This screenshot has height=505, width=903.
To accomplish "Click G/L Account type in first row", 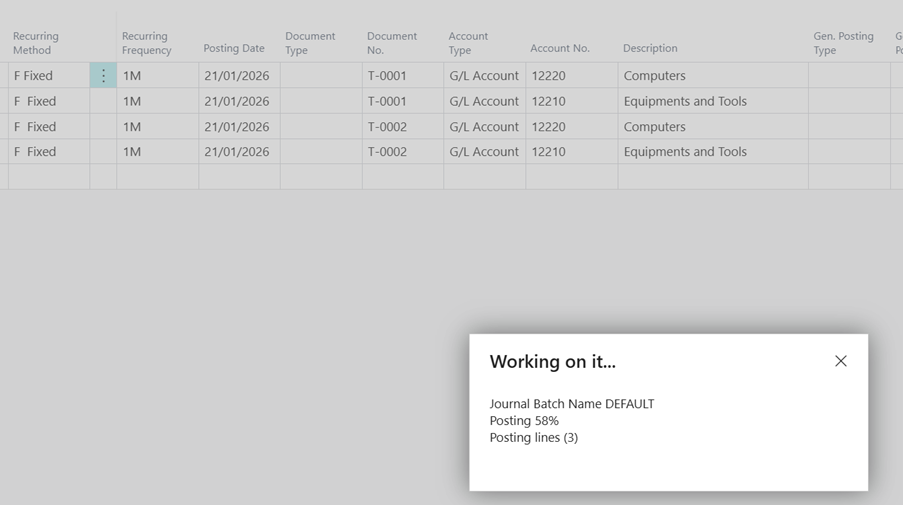I will tap(484, 76).
